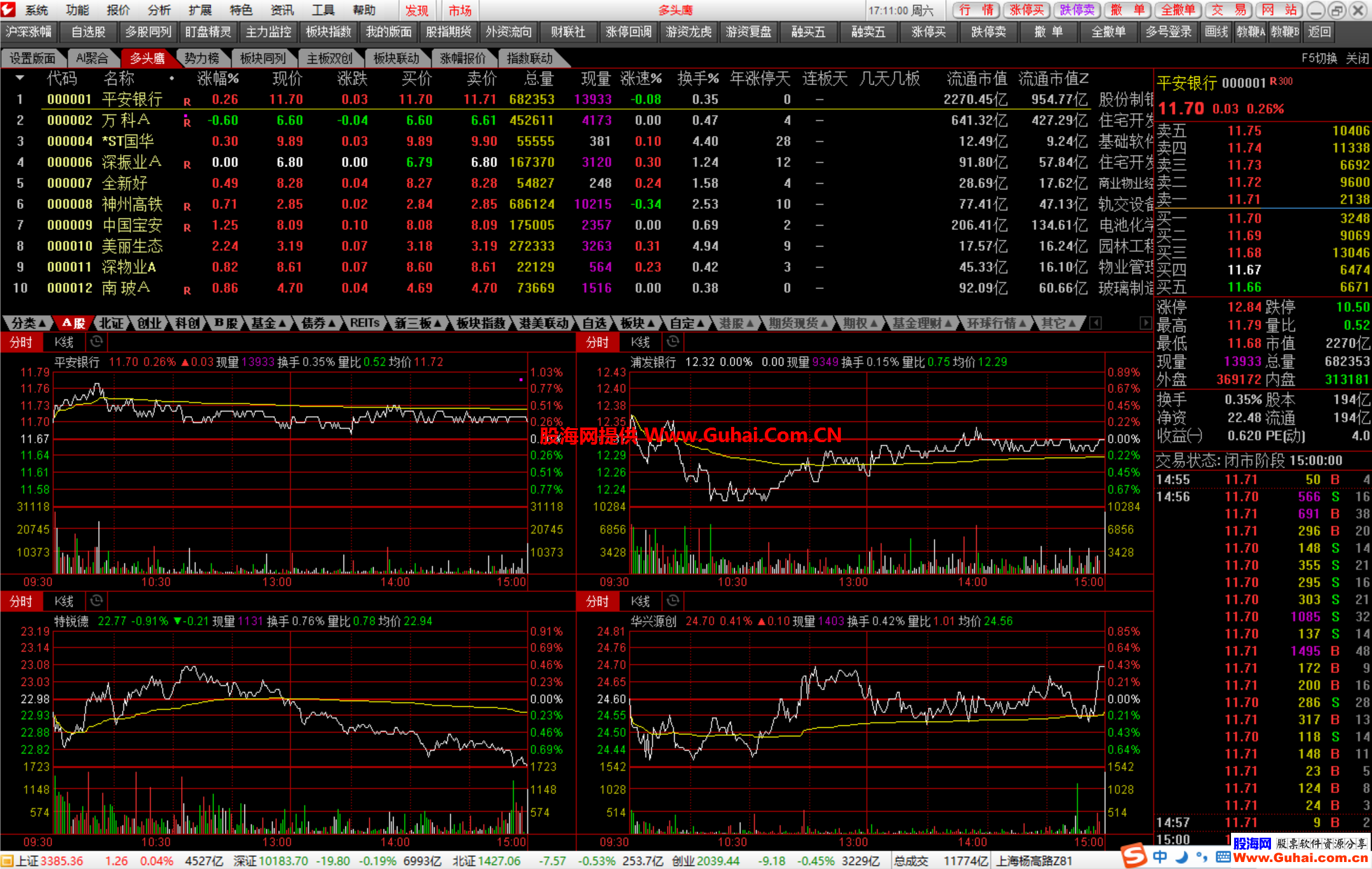This screenshot has width=1372, height=869.
Task: Click the clock icon in 华兴源创 chart header
Action: pyautogui.click(x=673, y=600)
